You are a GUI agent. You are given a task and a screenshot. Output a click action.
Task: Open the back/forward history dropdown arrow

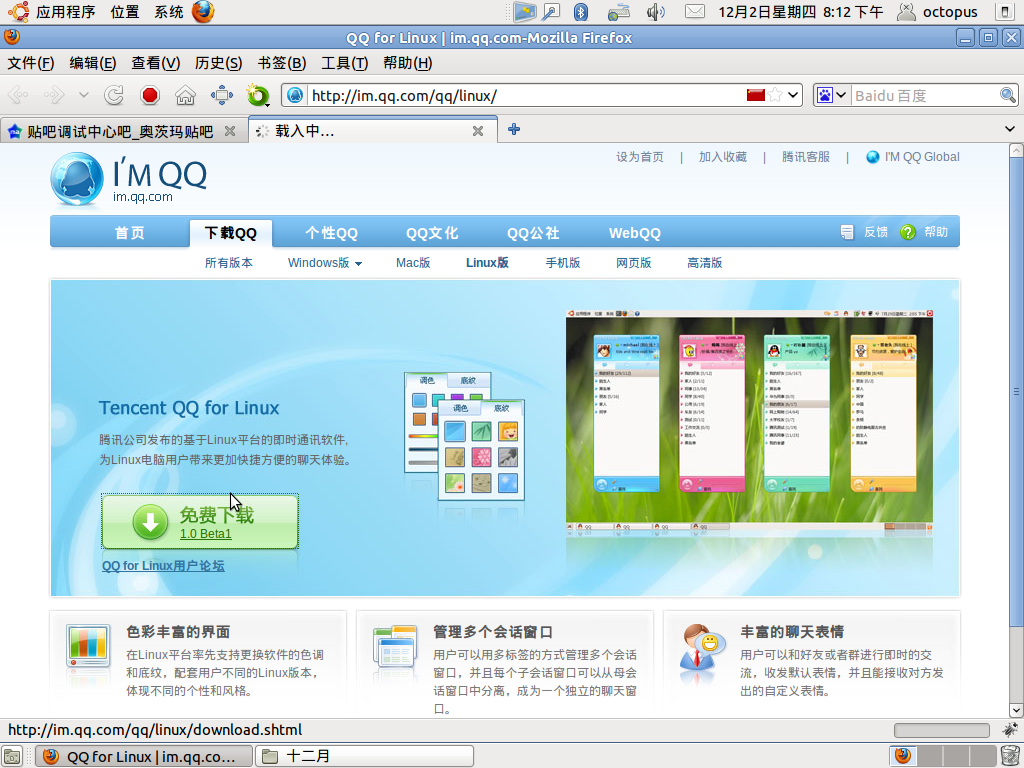tap(84, 95)
